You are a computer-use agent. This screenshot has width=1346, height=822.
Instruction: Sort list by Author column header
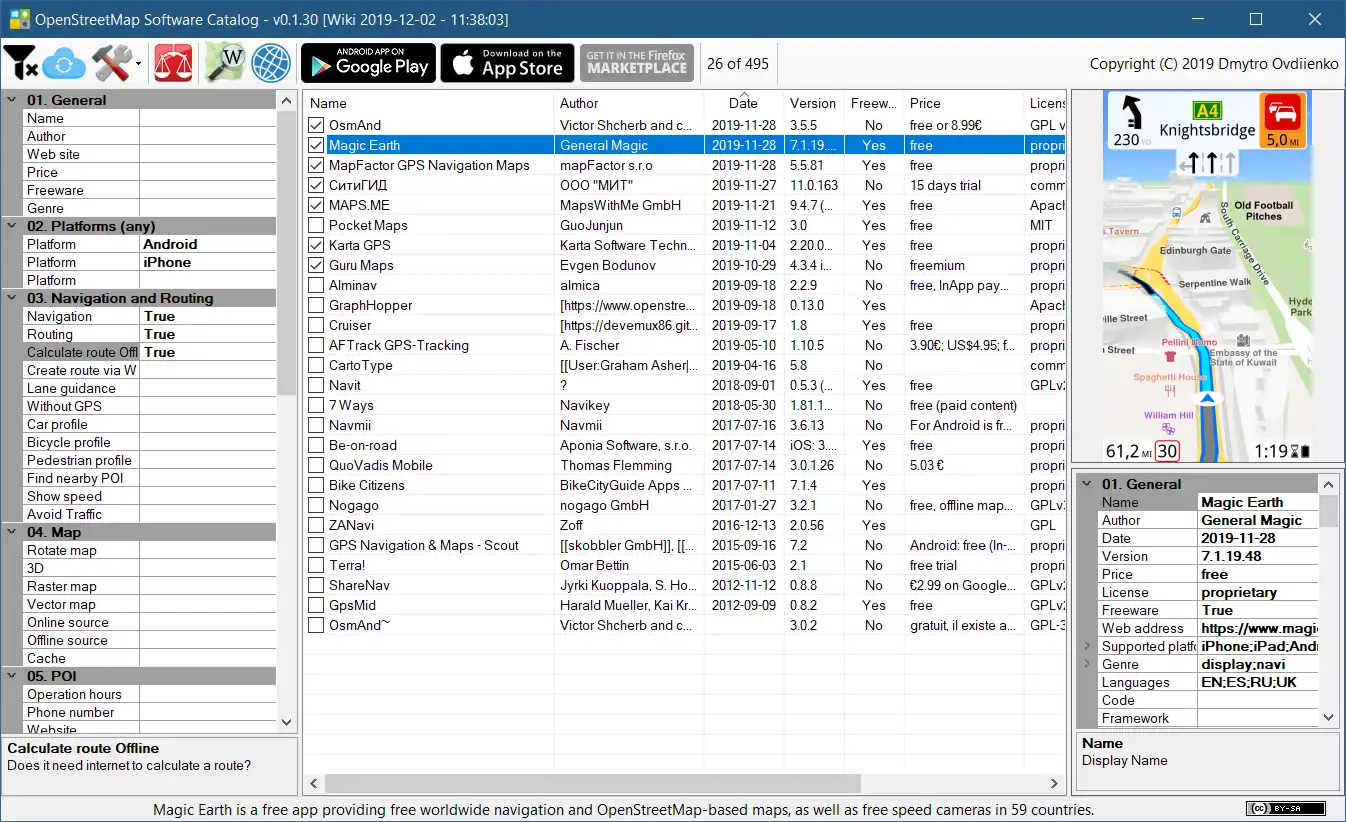coord(629,103)
